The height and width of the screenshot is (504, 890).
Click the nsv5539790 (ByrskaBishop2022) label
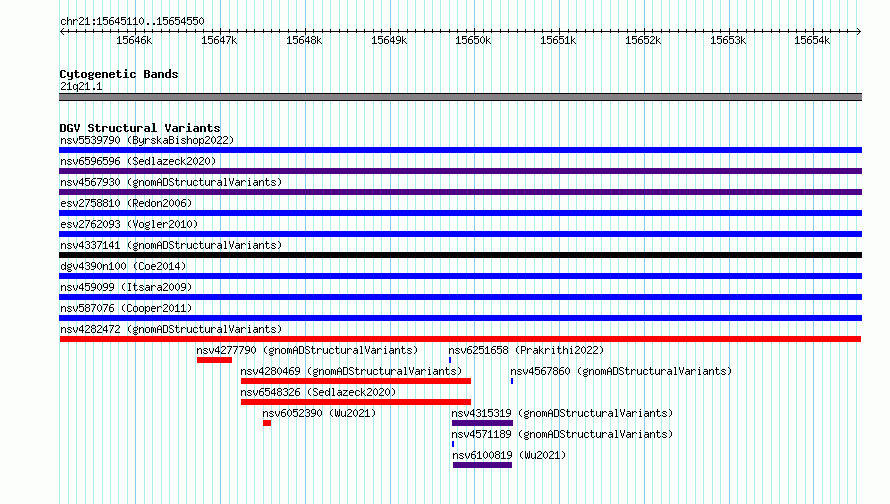[147, 140]
